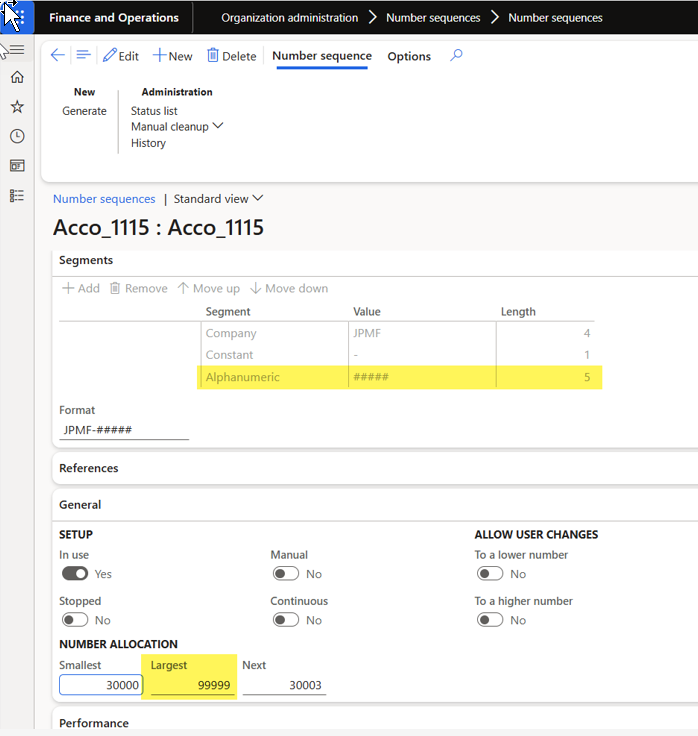
Task: Open Favorites star in sidebar
Action: coord(17,107)
